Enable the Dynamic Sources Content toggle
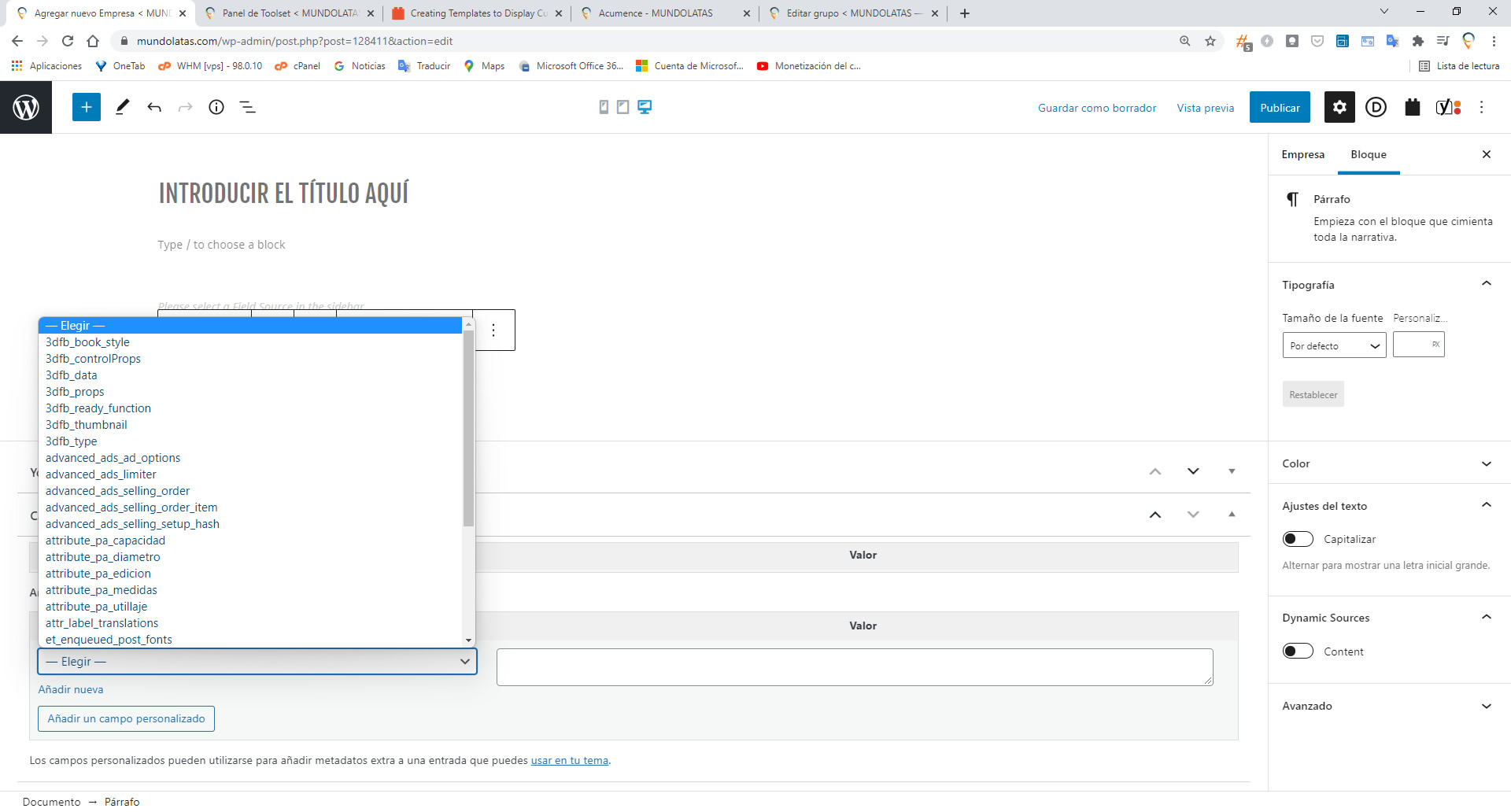1511x812 pixels. pos(1298,651)
